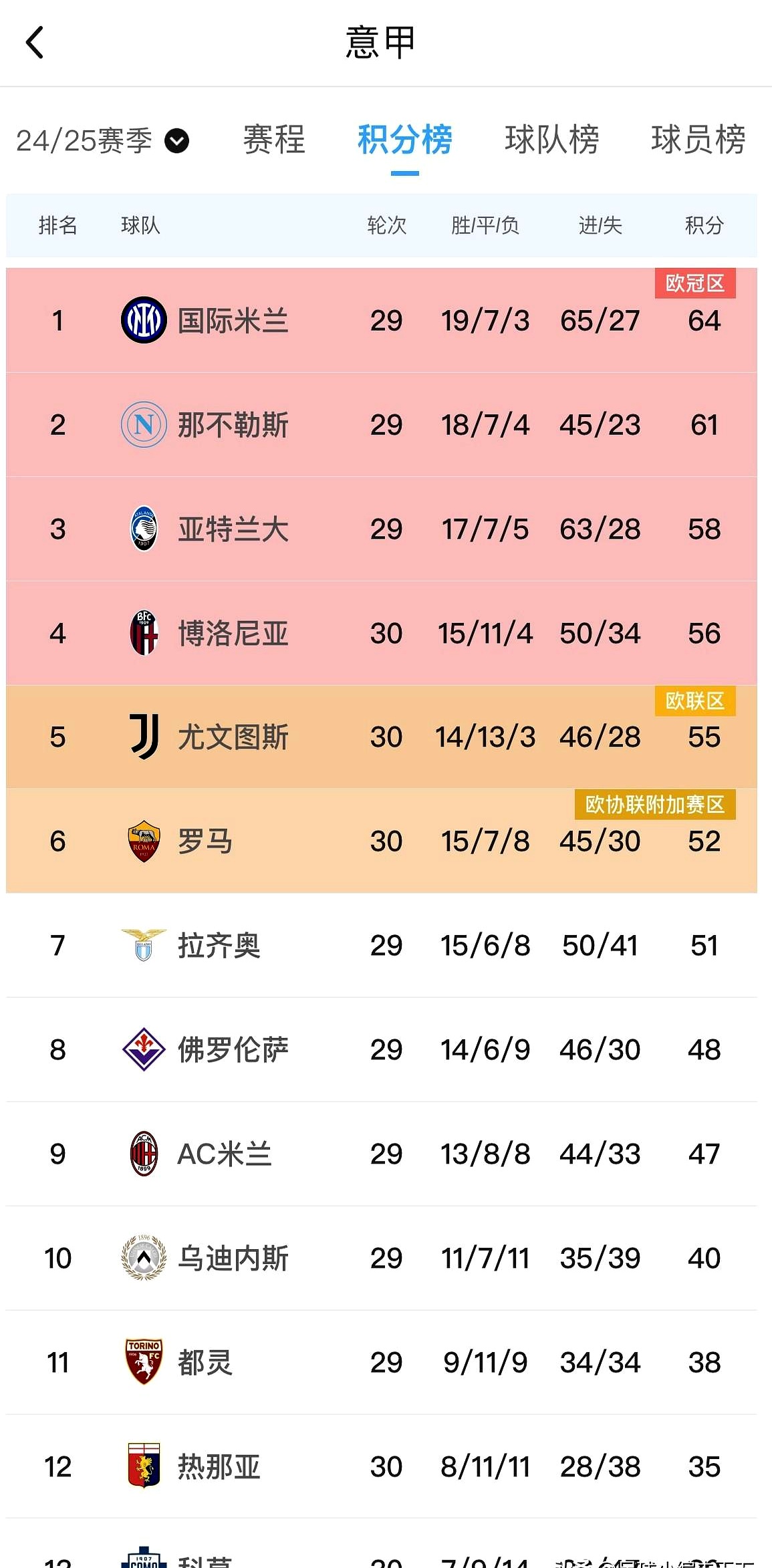Open the 24/25 season dropdown
This screenshot has height=1568, width=772.
102,140
